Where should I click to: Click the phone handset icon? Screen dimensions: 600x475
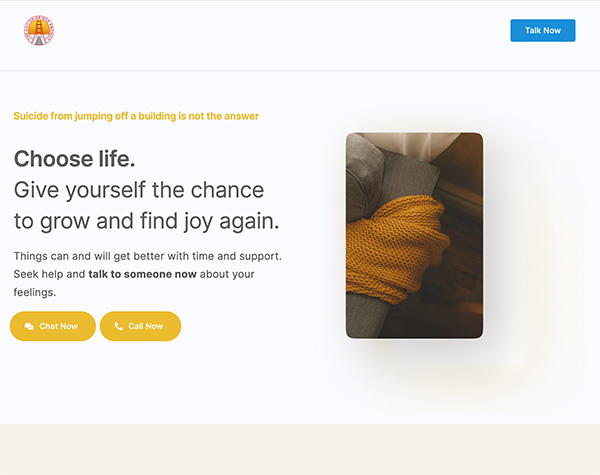coord(119,327)
